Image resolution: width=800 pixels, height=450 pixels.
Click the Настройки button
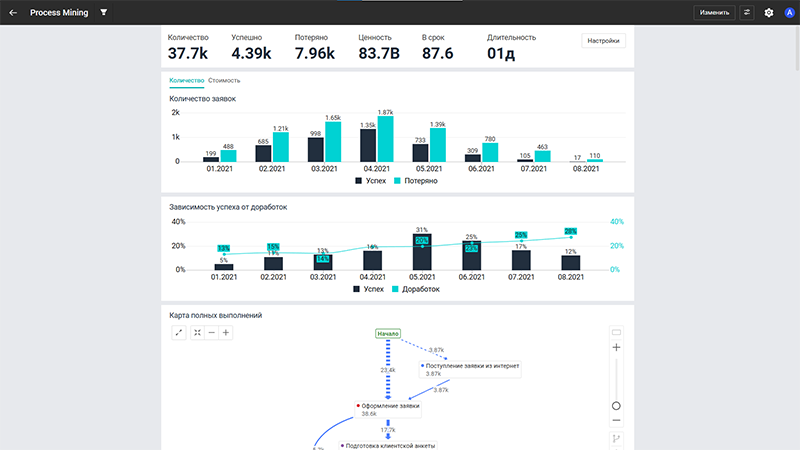coord(603,41)
